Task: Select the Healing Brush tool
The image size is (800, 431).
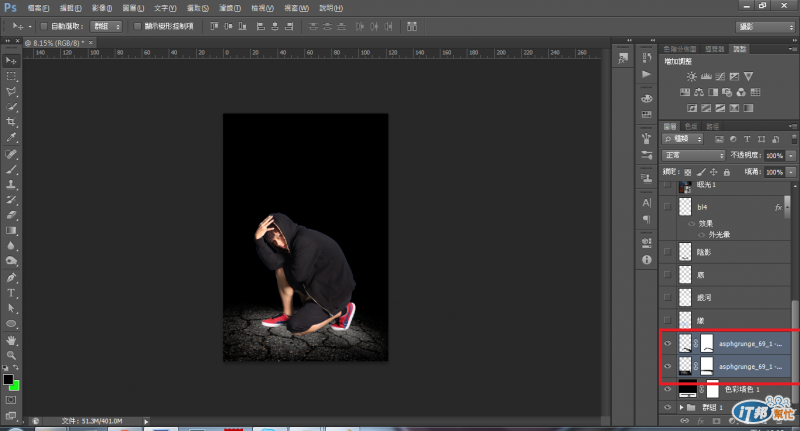Action: pos(11,154)
